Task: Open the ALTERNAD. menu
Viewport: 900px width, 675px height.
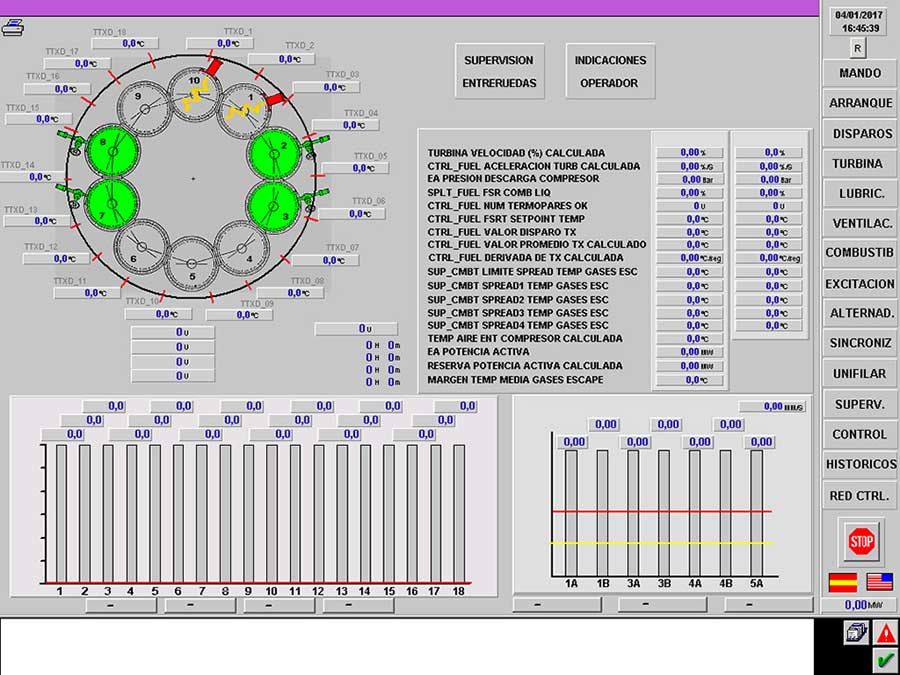Action: point(859,313)
